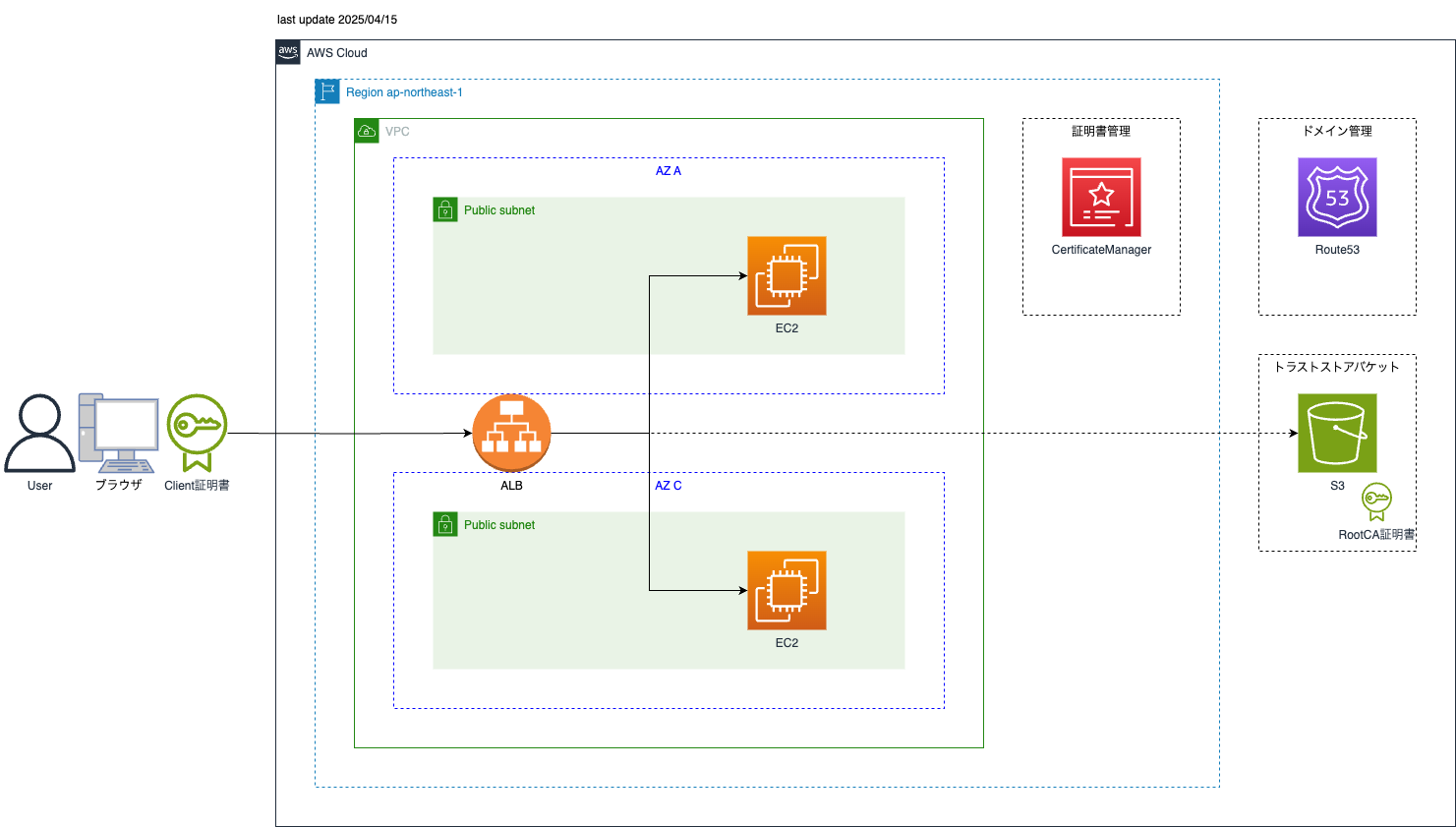Select the green VPC cloud icon
1456x827 pixels.
(x=367, y=130)
